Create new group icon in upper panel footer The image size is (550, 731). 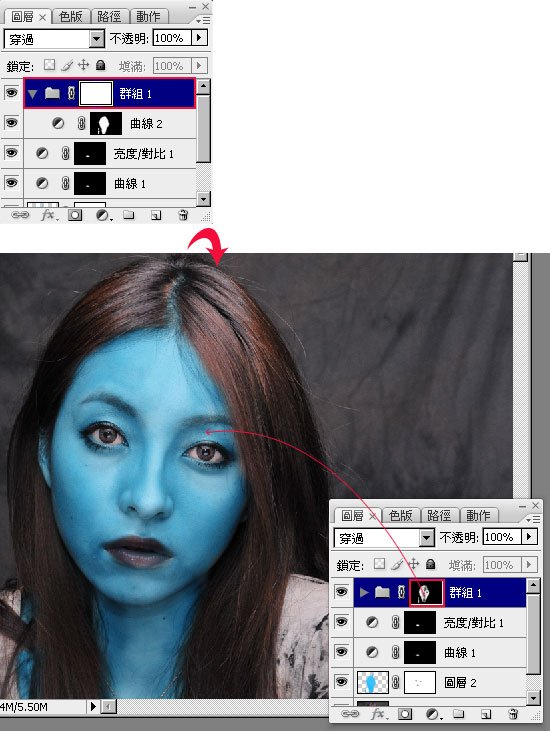tap(129, 214)
